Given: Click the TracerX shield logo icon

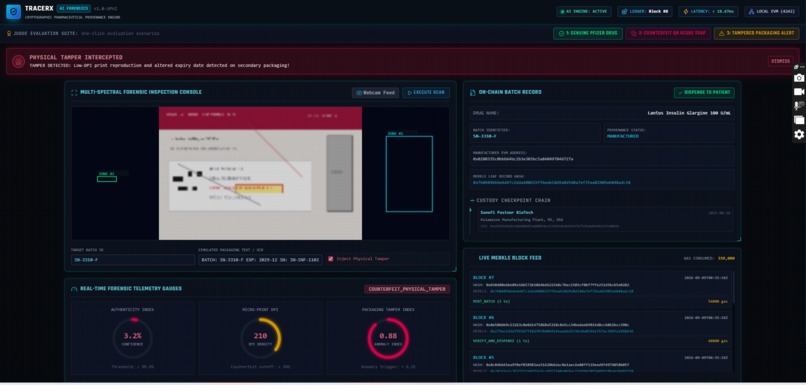Looking at the screenshot, I should pyautogui.click(x=13, y=12).
